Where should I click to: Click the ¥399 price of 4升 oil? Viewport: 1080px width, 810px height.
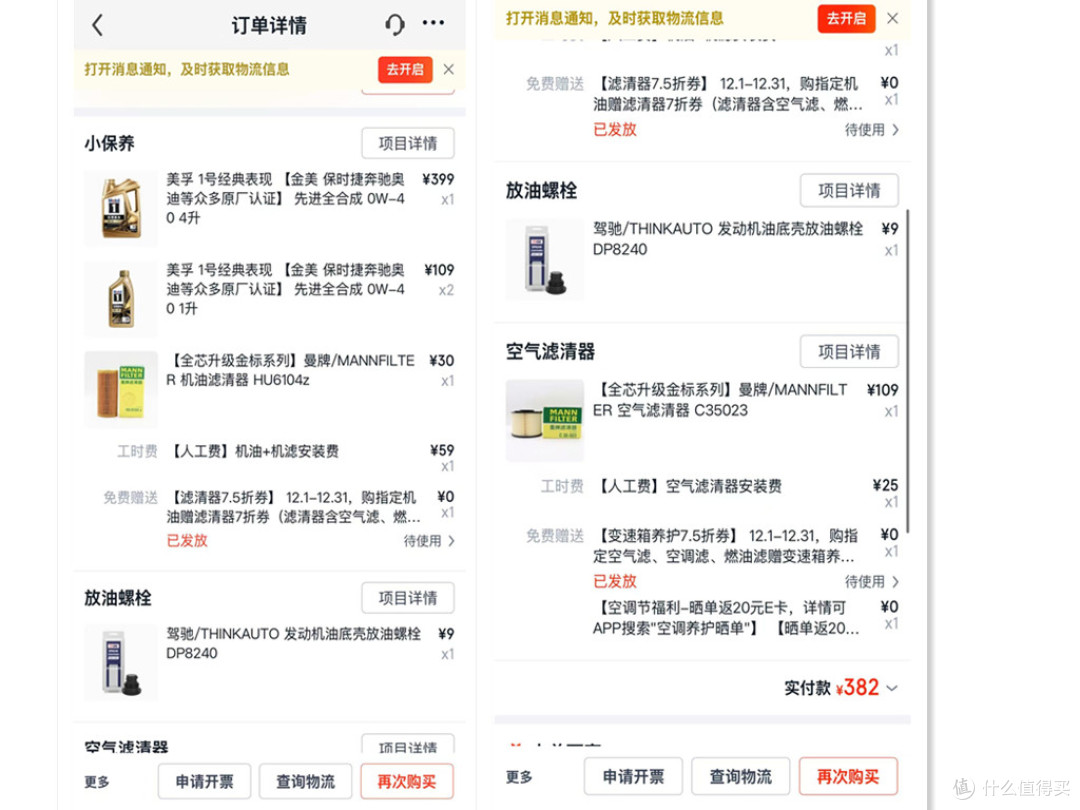coord(438,180)
